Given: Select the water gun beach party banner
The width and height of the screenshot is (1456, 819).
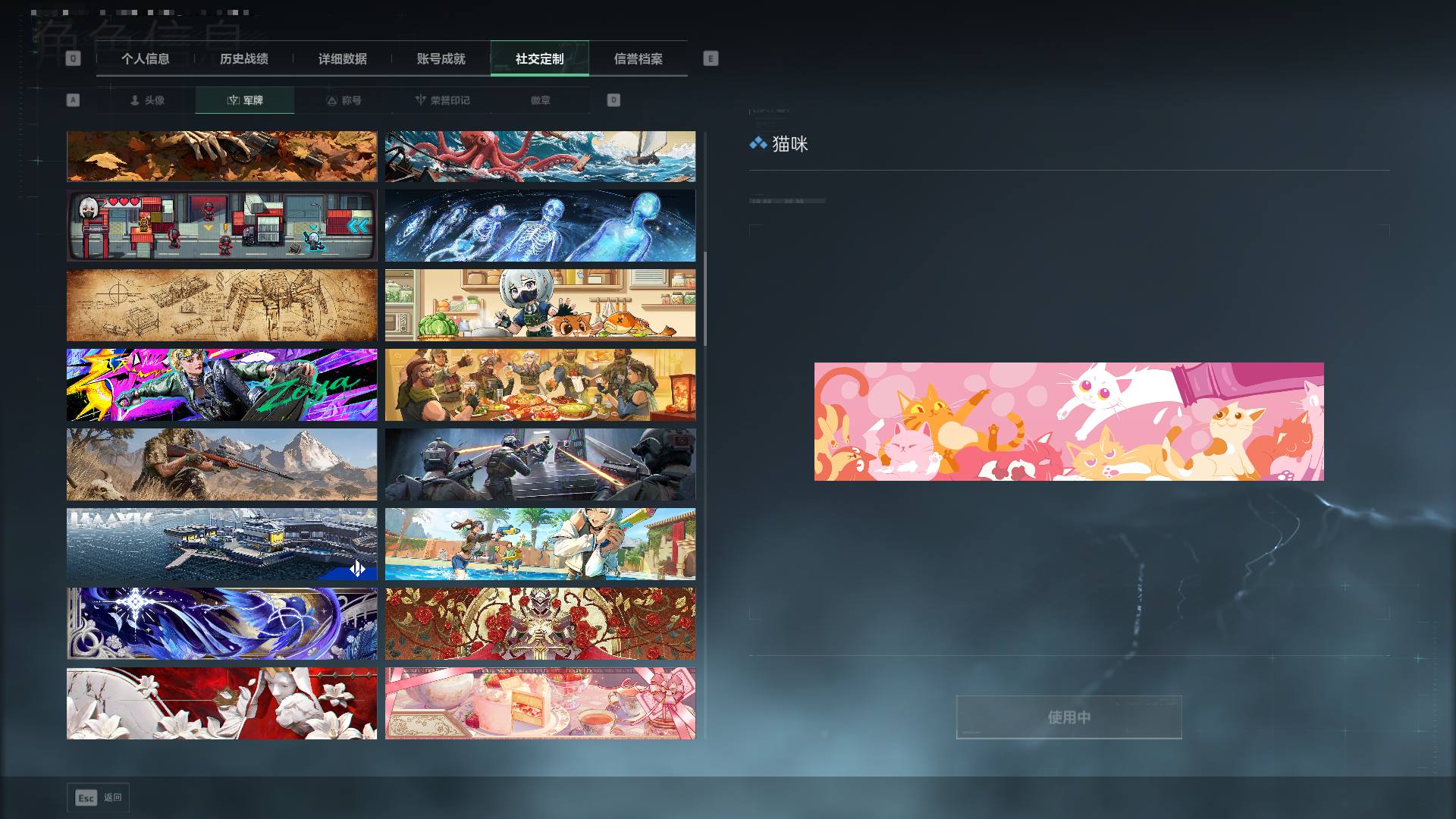Looking at the screenshot, I should click(x=540, y=544).
